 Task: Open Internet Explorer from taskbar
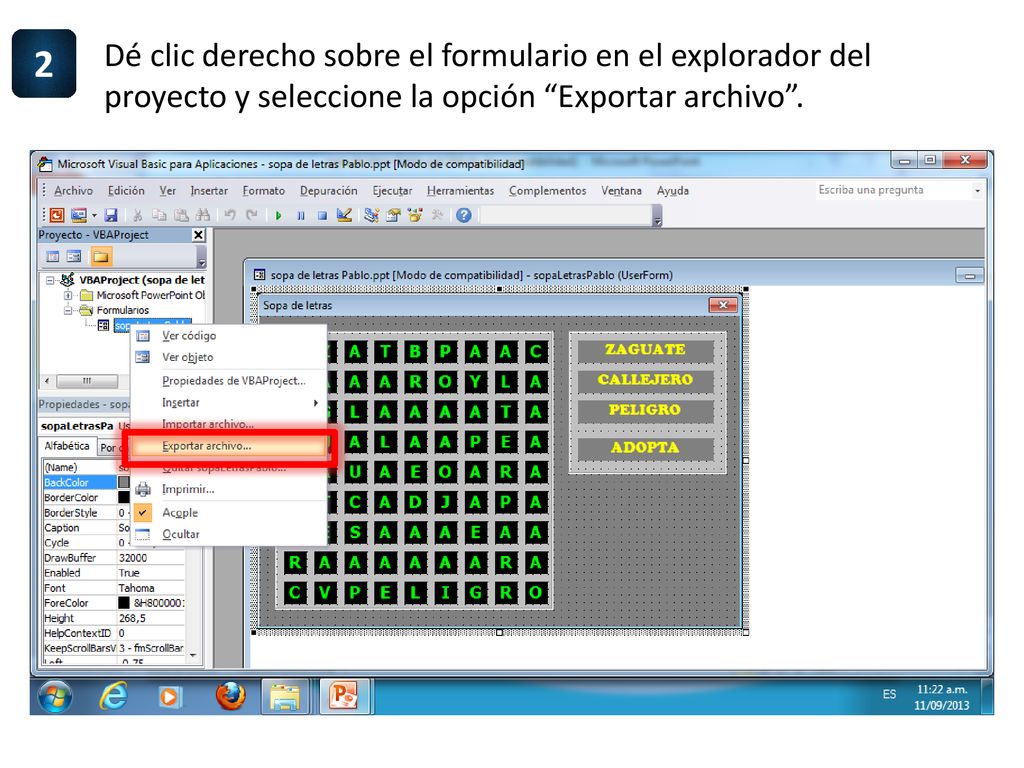click(112, 697)
